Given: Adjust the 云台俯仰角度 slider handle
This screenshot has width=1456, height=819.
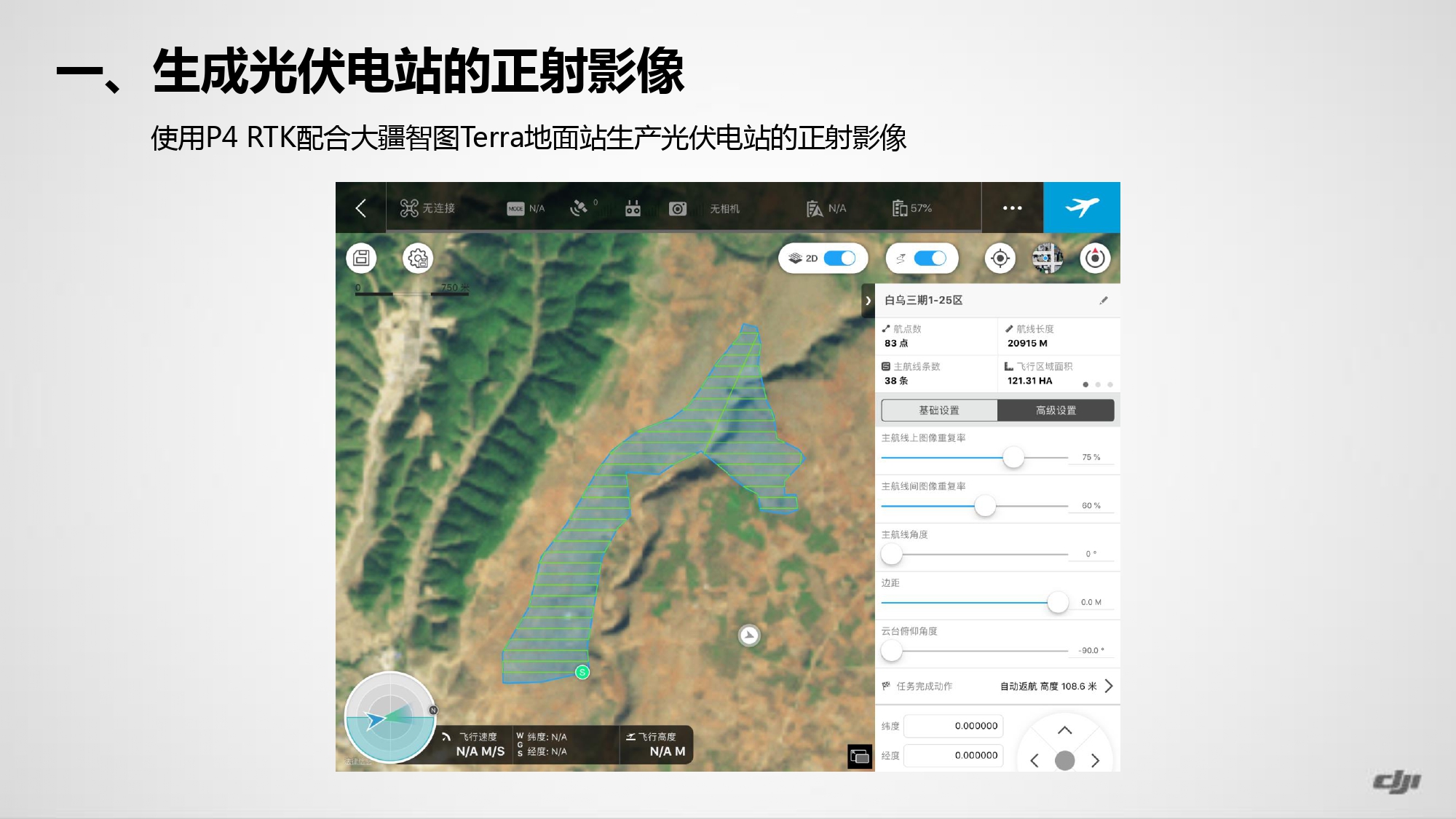Looking at the screenshot, I should (892, 651).
